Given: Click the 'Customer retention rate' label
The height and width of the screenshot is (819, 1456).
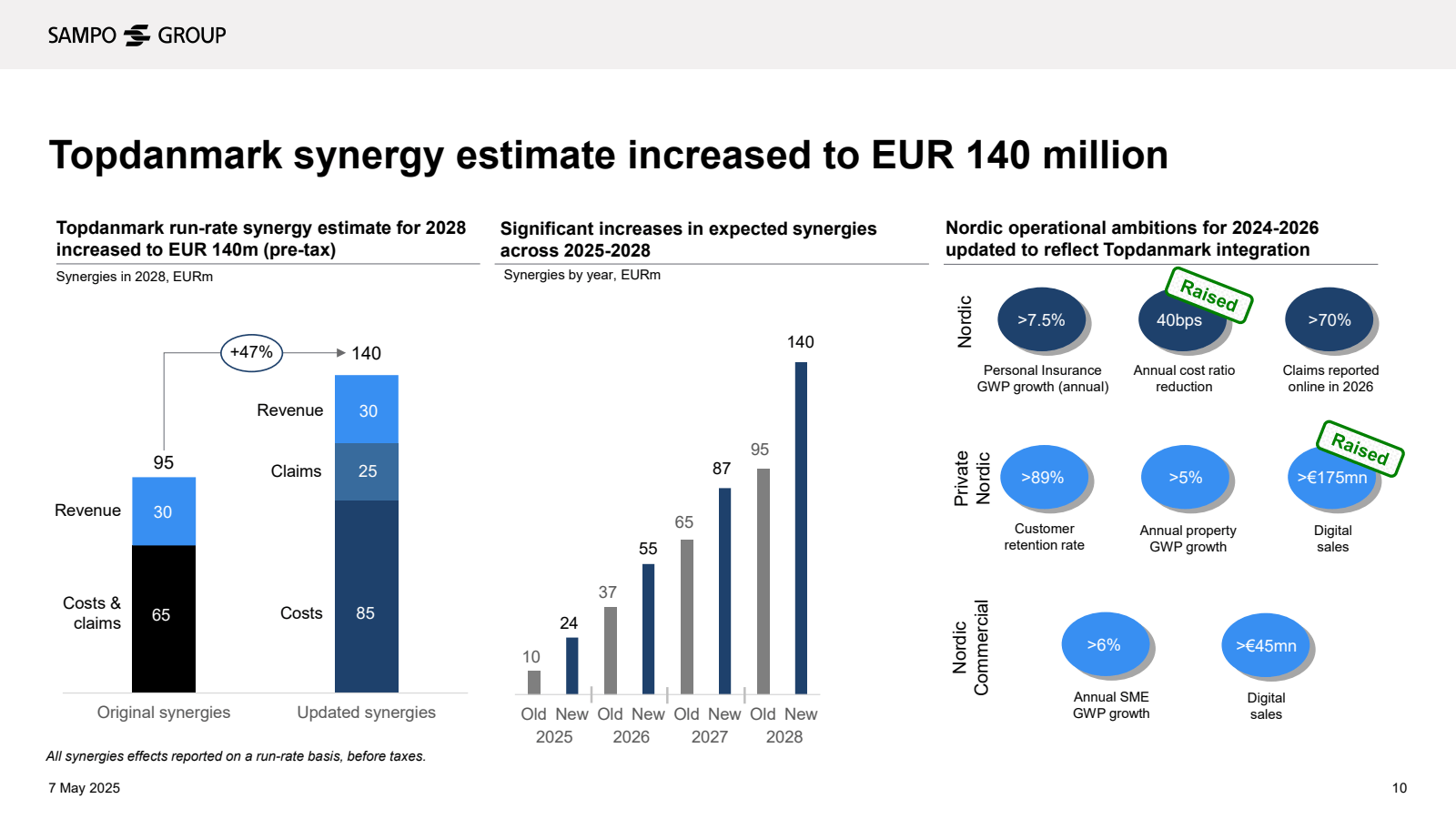Looking at the screenshot, I should point(1045,537).
